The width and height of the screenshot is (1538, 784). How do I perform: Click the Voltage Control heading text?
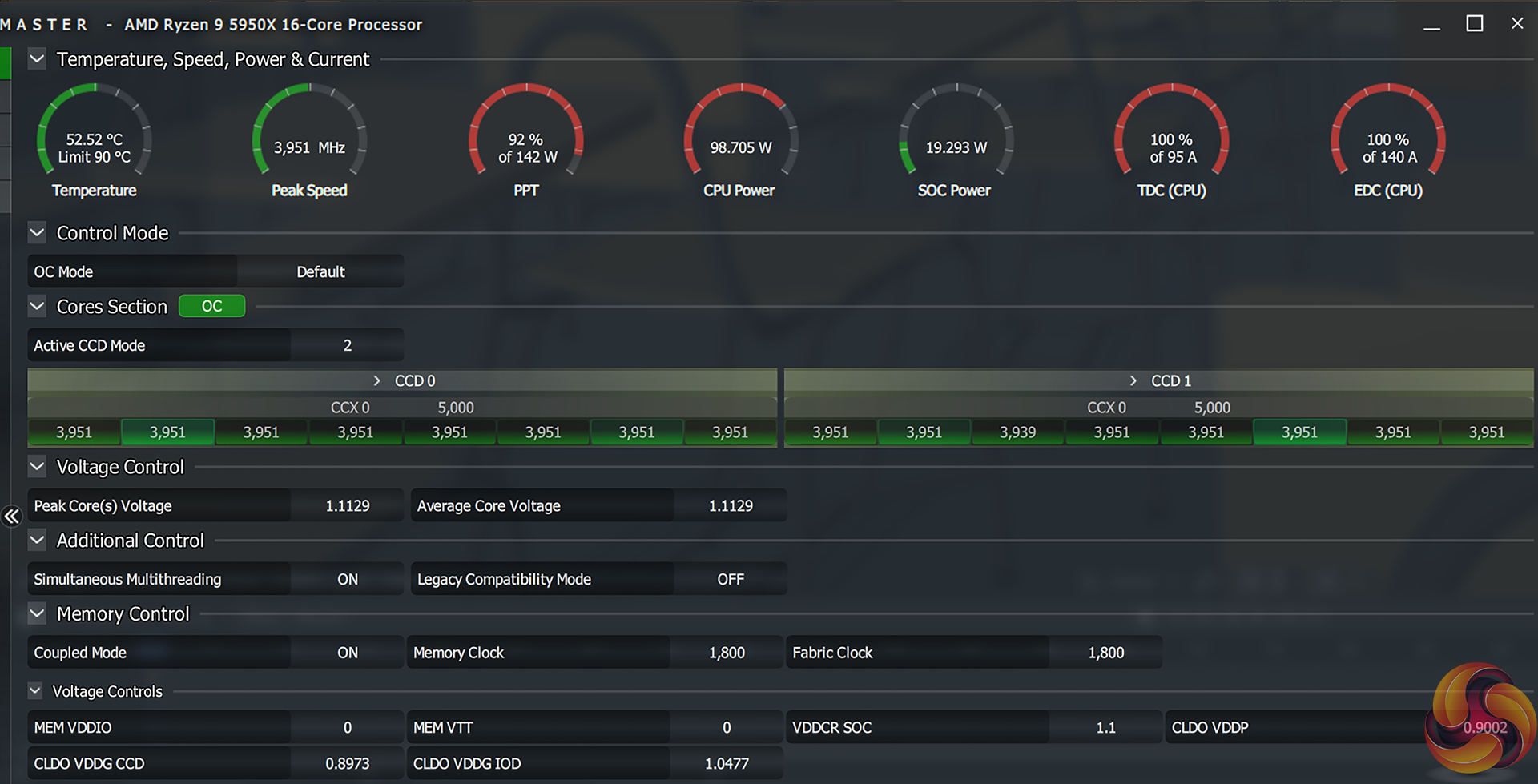coord(120,467)
